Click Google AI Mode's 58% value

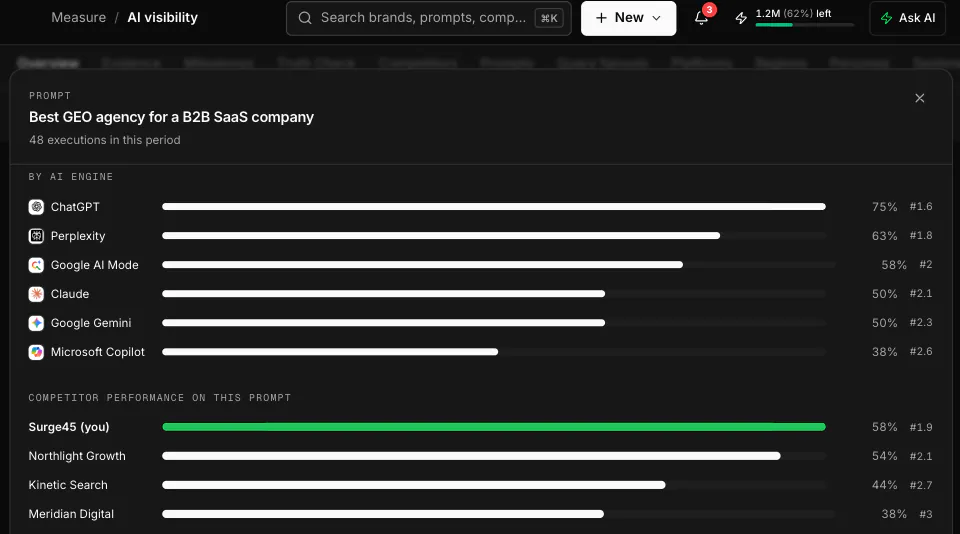click(894, 265)
